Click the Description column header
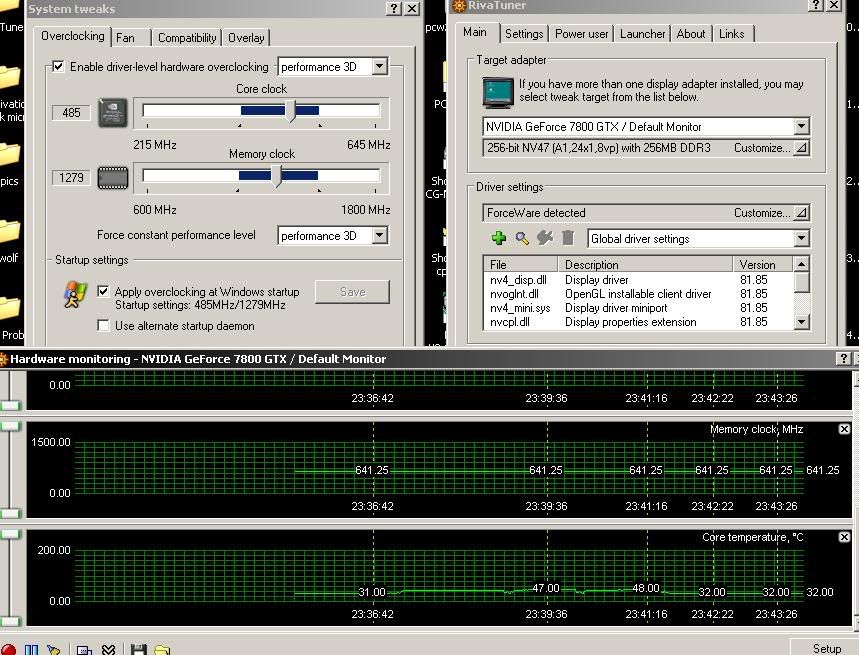The image size is (859, 655). click(x=645, y=265)
